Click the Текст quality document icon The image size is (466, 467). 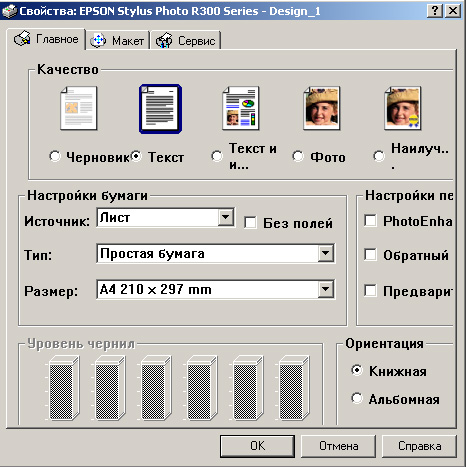160,109
